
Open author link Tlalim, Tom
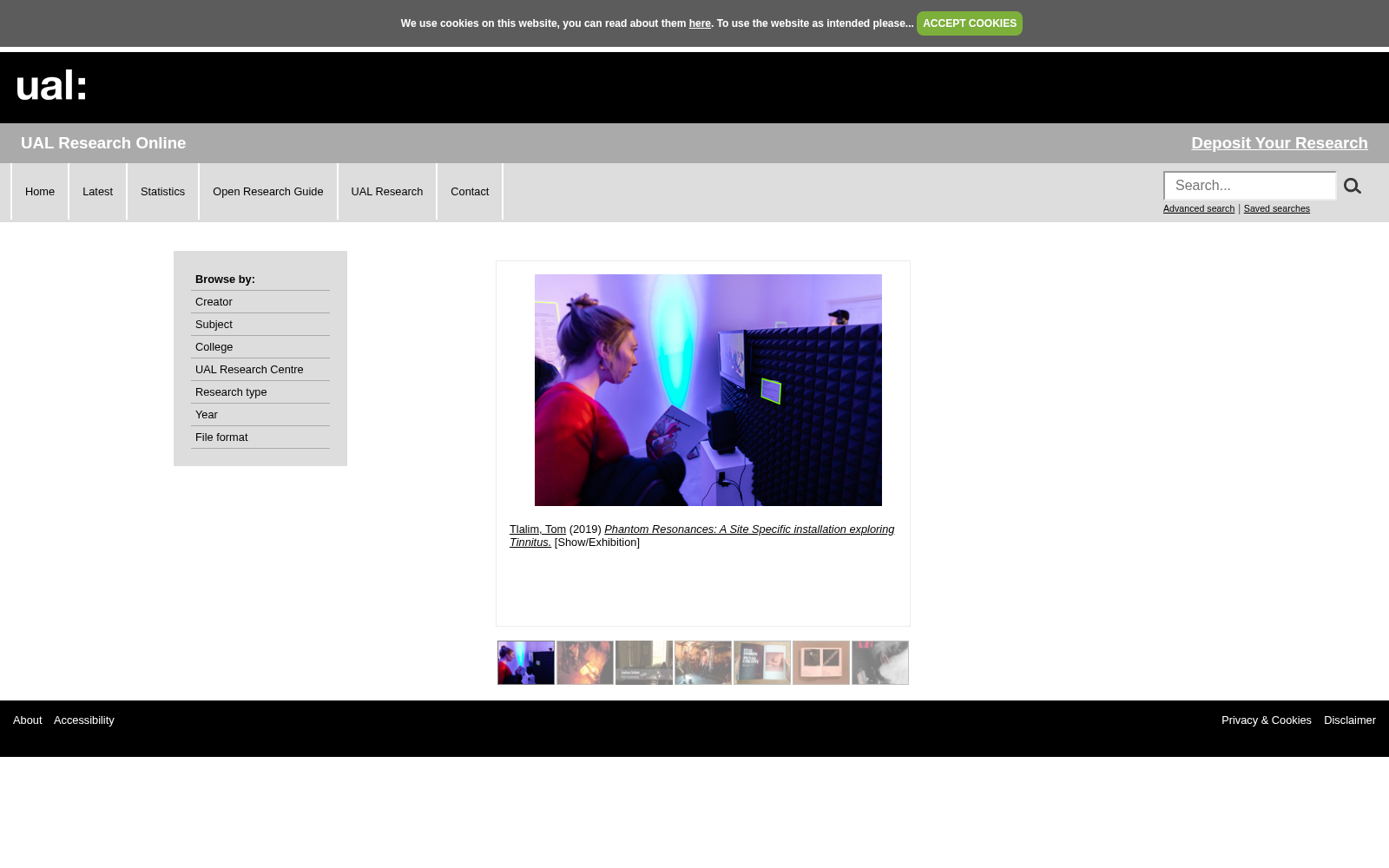[537, 529]
